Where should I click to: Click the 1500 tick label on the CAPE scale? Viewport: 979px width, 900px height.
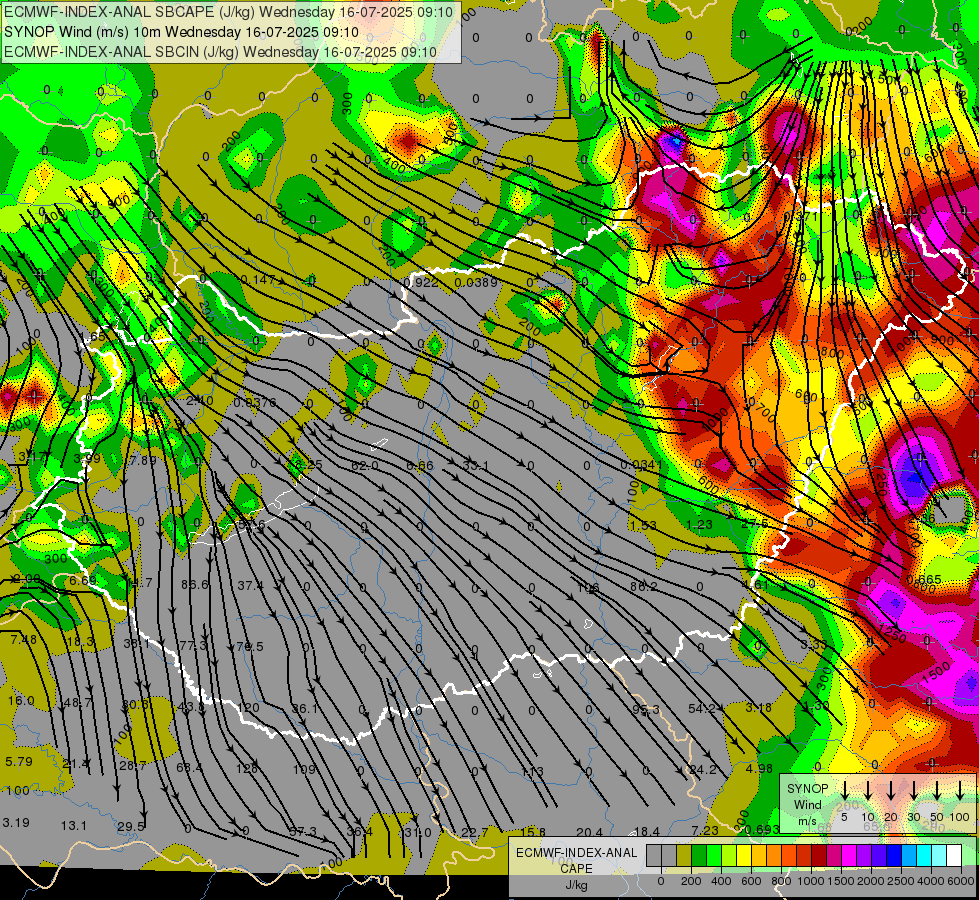(x=840, y=881)
